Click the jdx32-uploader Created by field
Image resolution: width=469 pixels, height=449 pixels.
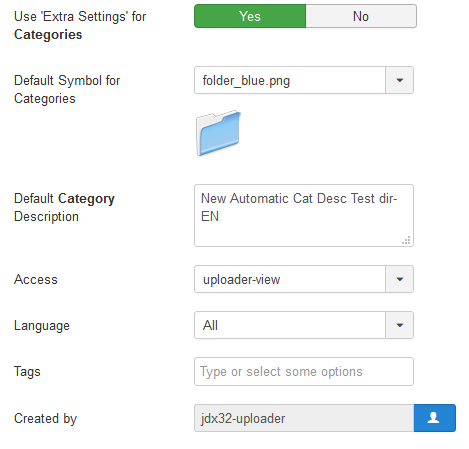pyautogui.click(x=304, y=418)
